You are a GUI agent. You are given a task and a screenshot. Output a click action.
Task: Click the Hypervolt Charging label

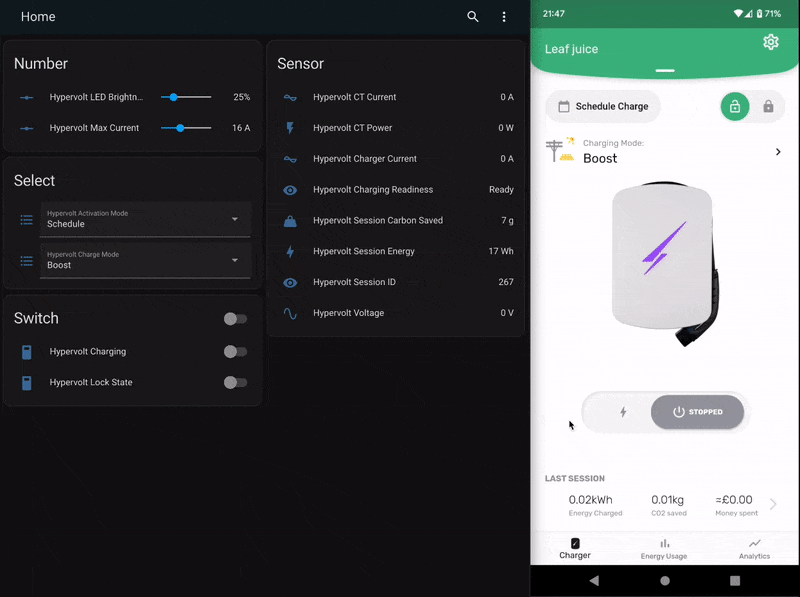[88, 352]
